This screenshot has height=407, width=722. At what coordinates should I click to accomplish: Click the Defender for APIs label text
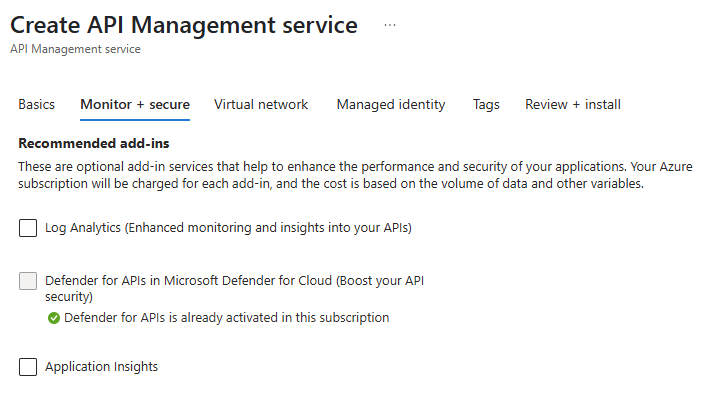240,281
